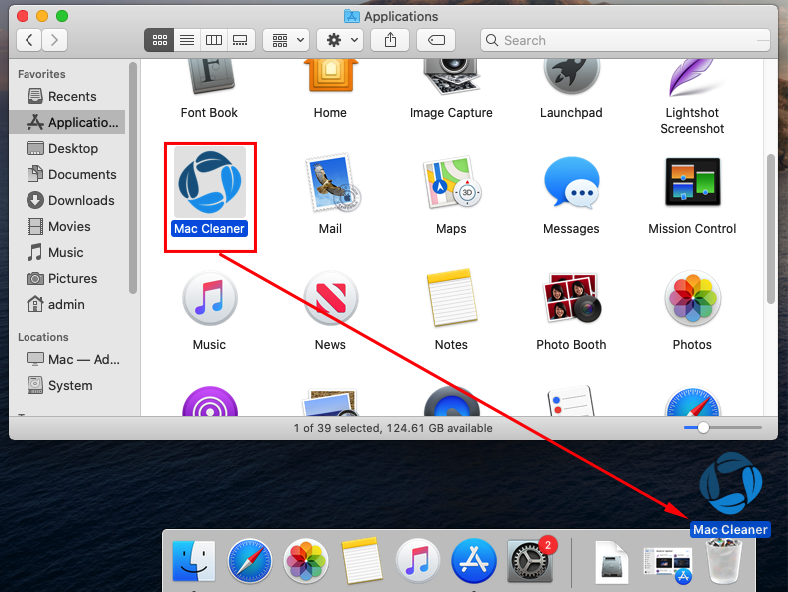The image size is (788, 592).
Task: Launch Safari from the Dock
Action: (250, 561)
